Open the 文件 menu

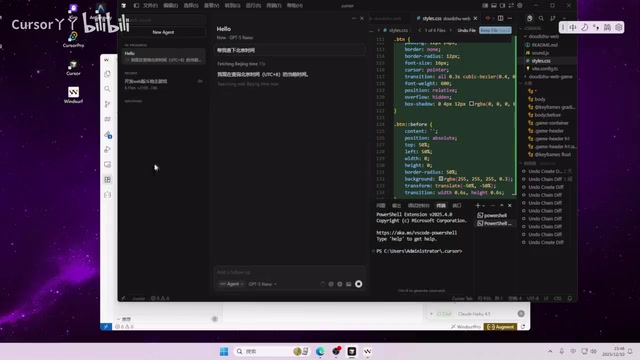(150, 6)
